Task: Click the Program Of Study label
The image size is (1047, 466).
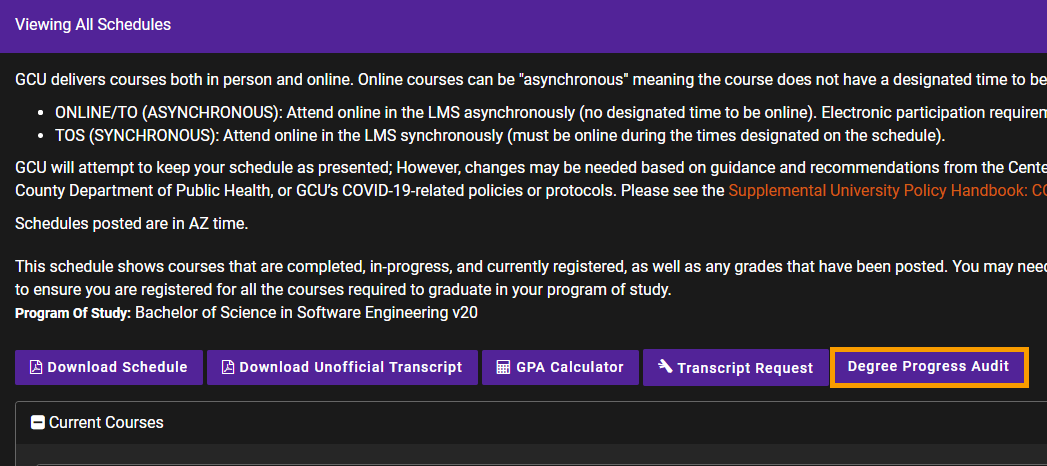Action: pos(73,313)
